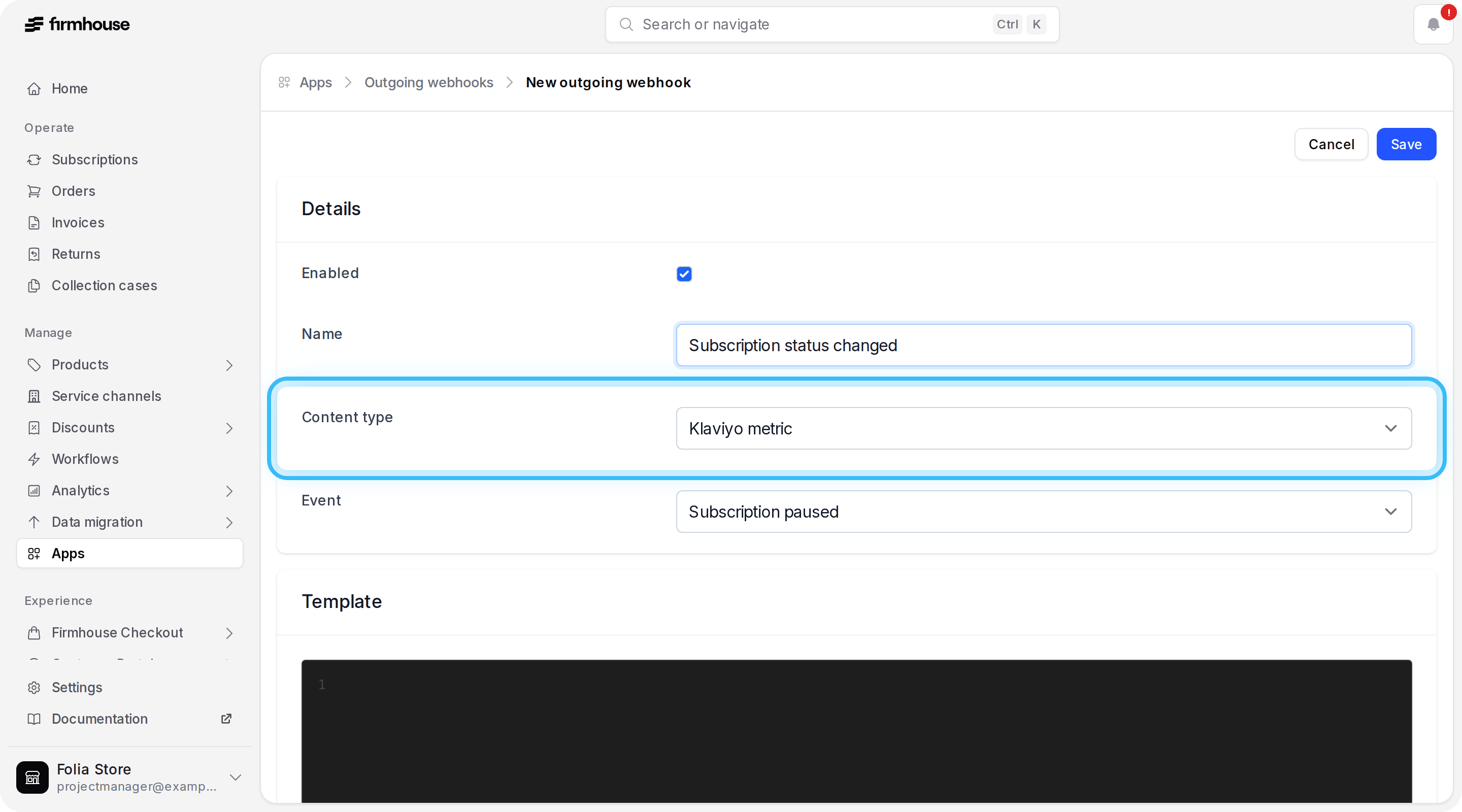This screenshot has height=812, width=1462.
Task: Open the Folia Store account switcher chevron
Action: tap(236, 777)
